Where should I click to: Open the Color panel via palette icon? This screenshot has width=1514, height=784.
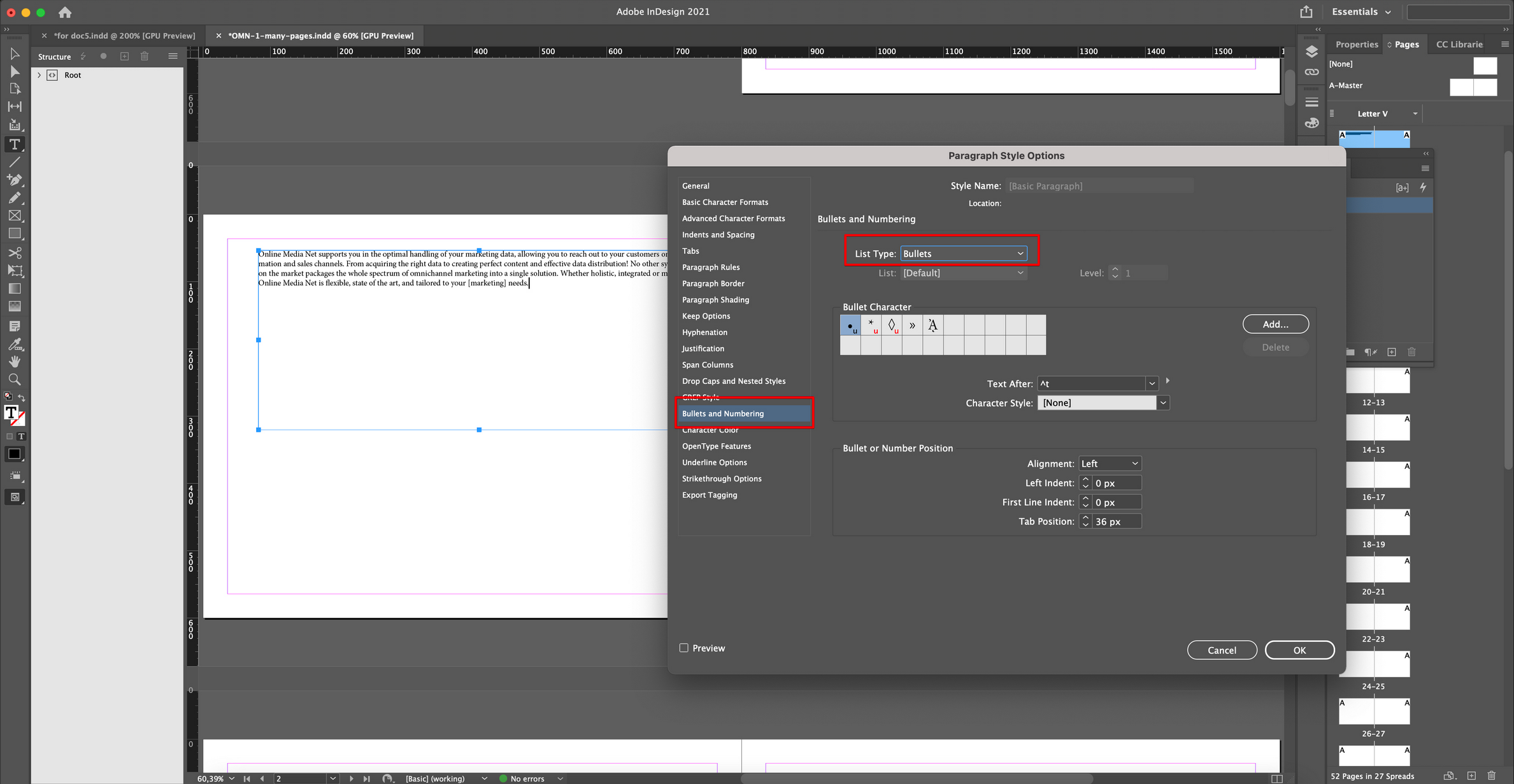click(x=1311, y=122)
